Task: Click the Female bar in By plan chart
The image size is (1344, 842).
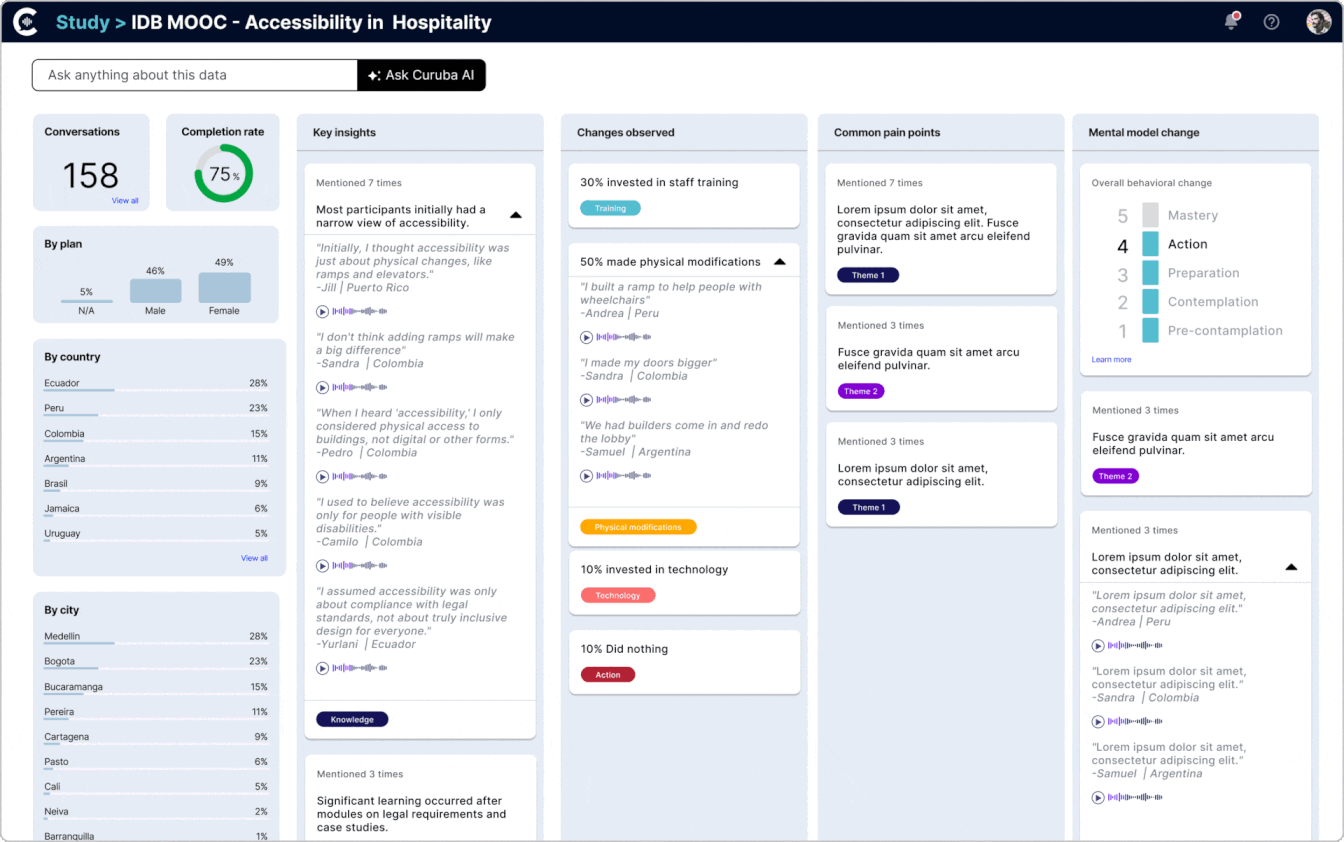Action: [224, 288]
